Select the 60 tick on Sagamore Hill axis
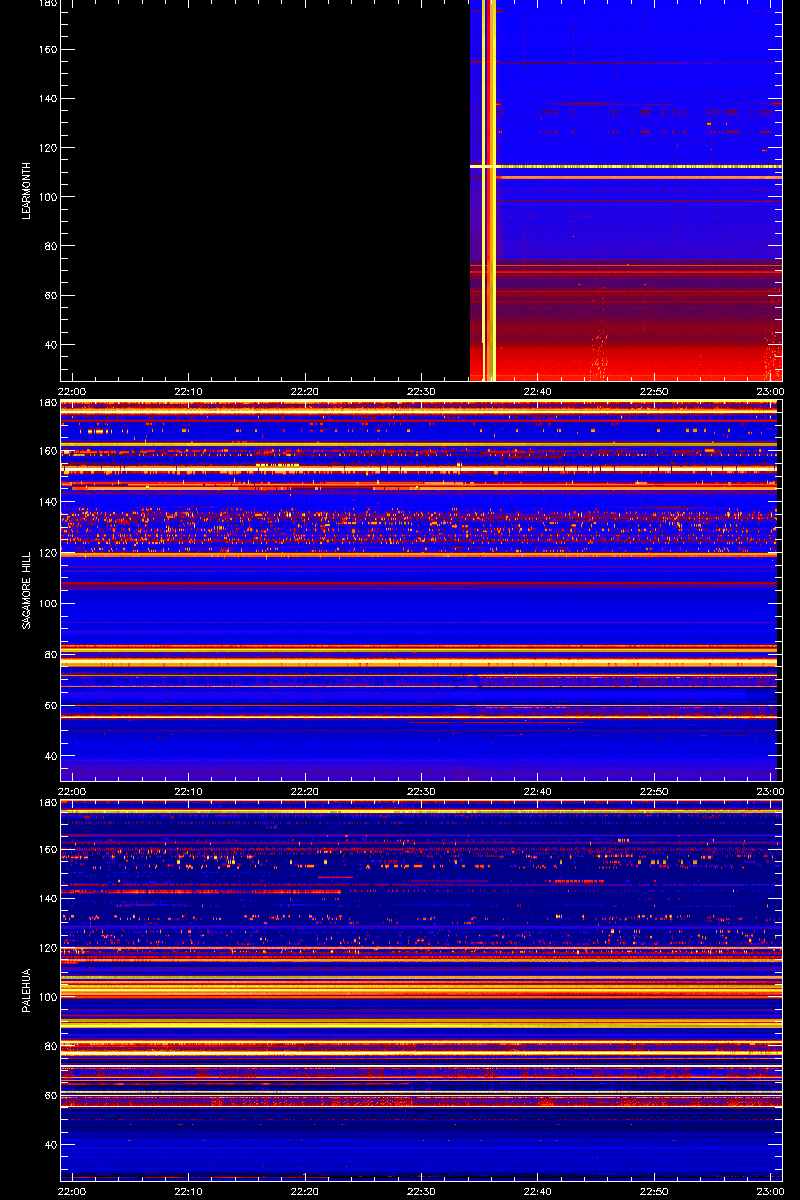 (49, 706)
